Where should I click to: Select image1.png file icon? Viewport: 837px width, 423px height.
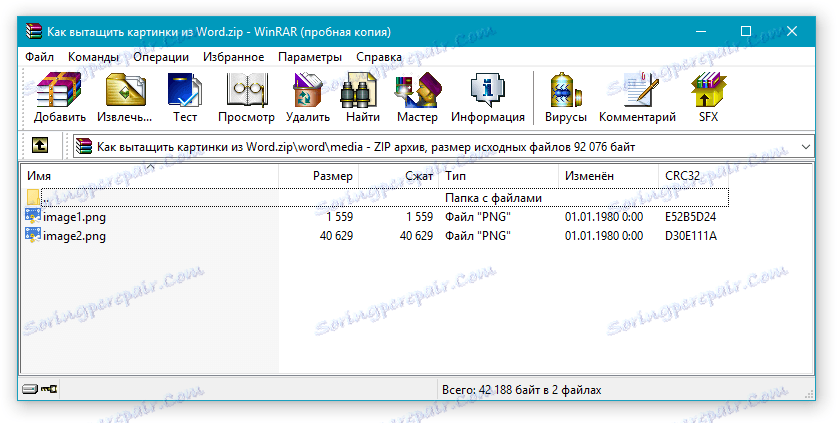coord(33,216)
